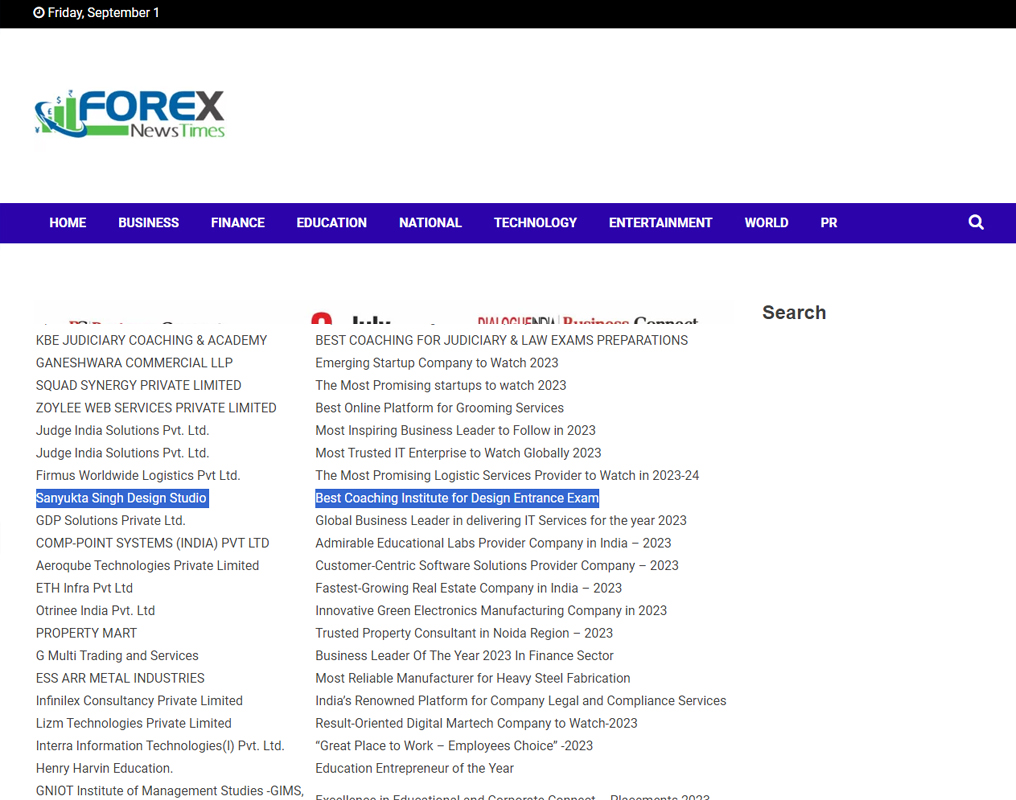Select SQUAD SYNERGY PRIVATE LIMITED row

(139, 385)
